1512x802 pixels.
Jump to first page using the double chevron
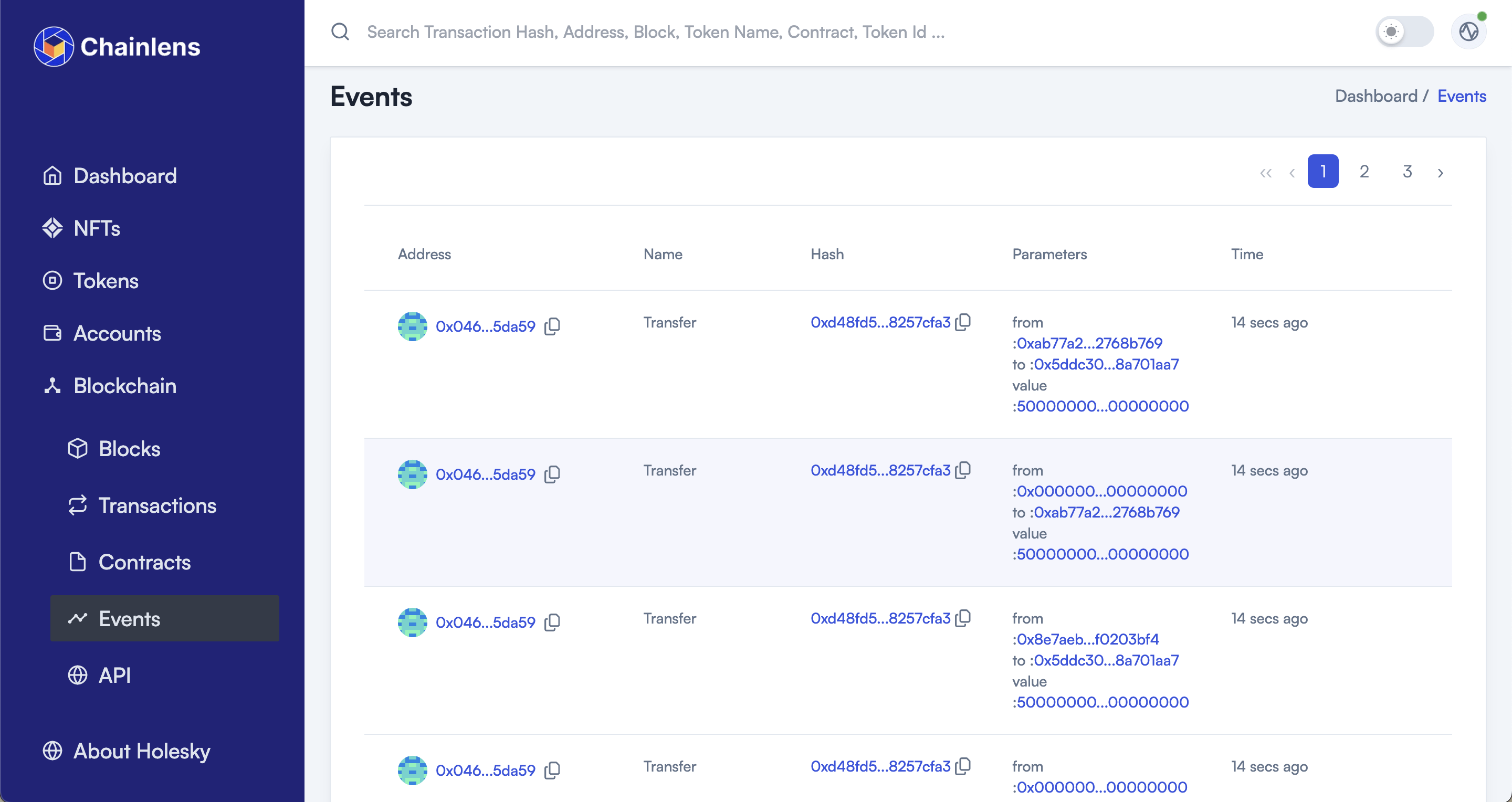[x=1266, y=173]
